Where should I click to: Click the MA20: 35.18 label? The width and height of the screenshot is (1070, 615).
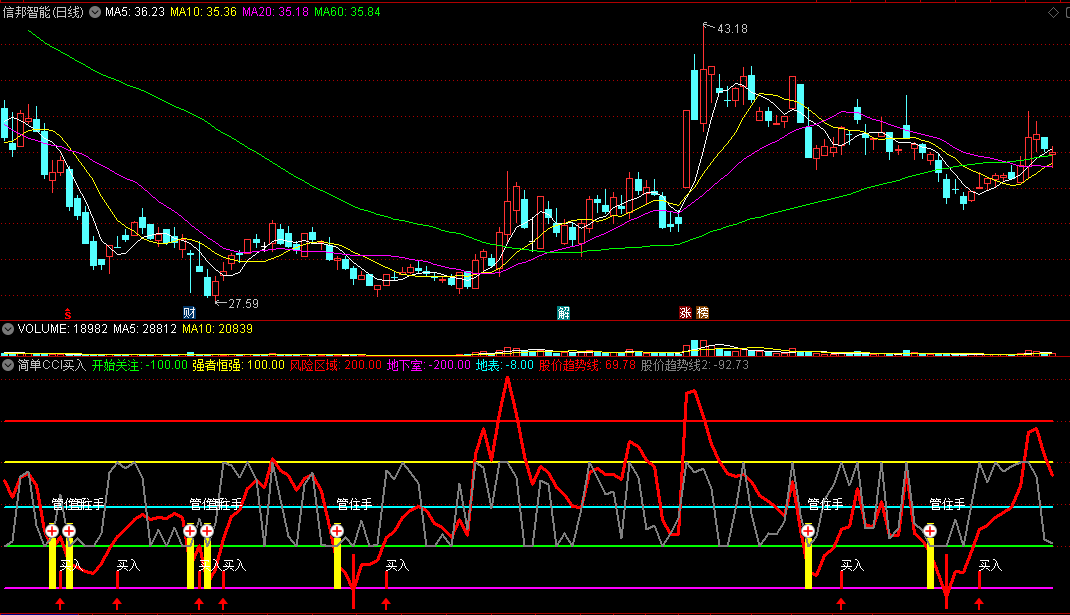(276, 12)
